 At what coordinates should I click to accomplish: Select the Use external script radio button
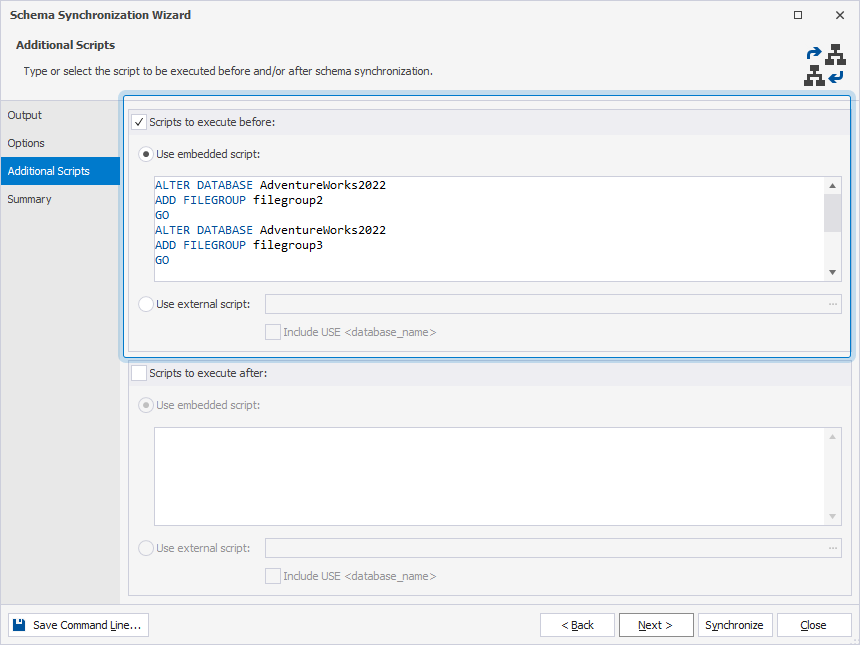[x=145, y=304]
